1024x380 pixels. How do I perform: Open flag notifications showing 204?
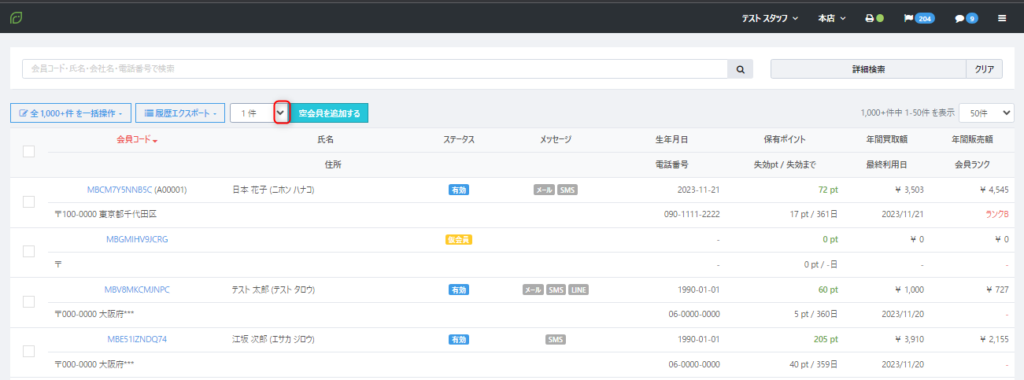[920, 18]
